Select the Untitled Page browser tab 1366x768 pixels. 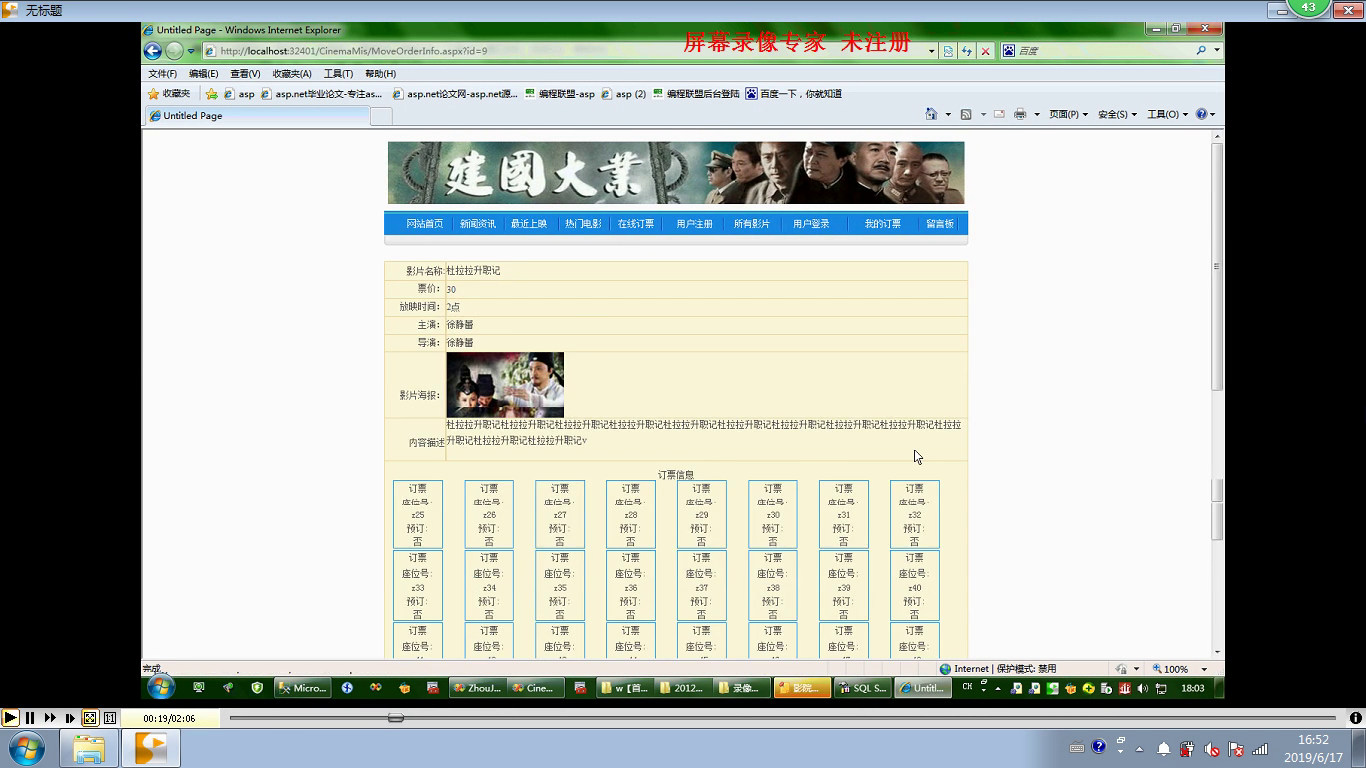[x=257, y=116]
